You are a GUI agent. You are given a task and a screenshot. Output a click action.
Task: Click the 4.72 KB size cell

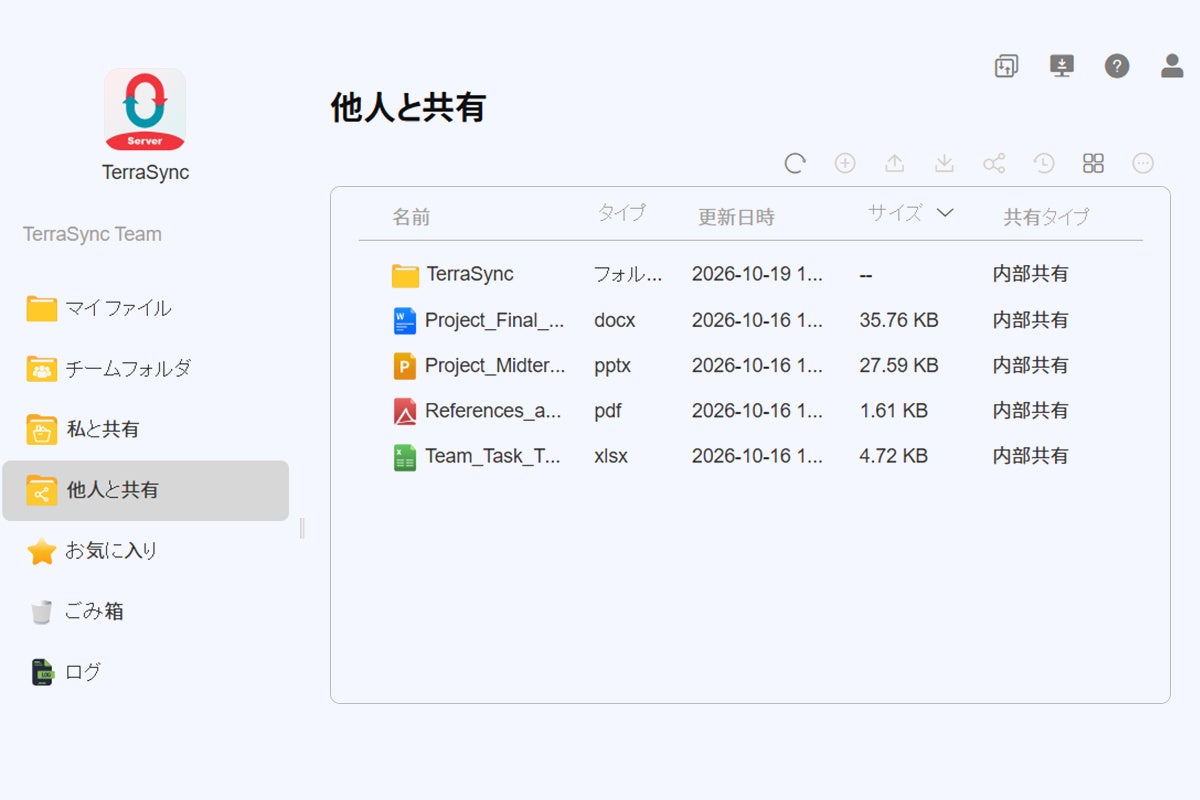click(894, 455)
